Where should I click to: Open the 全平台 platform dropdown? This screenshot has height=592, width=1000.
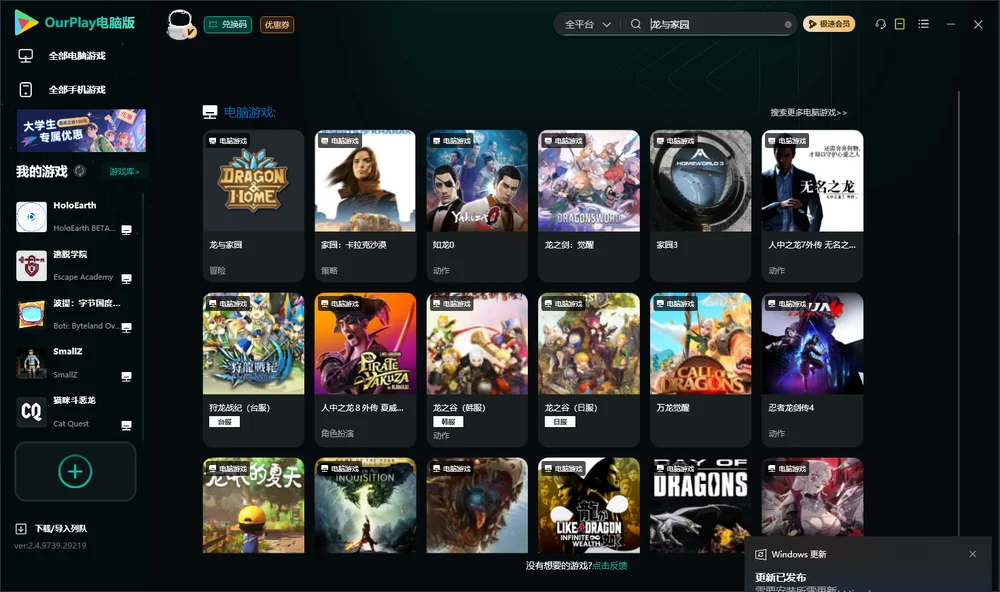[587, 24]
